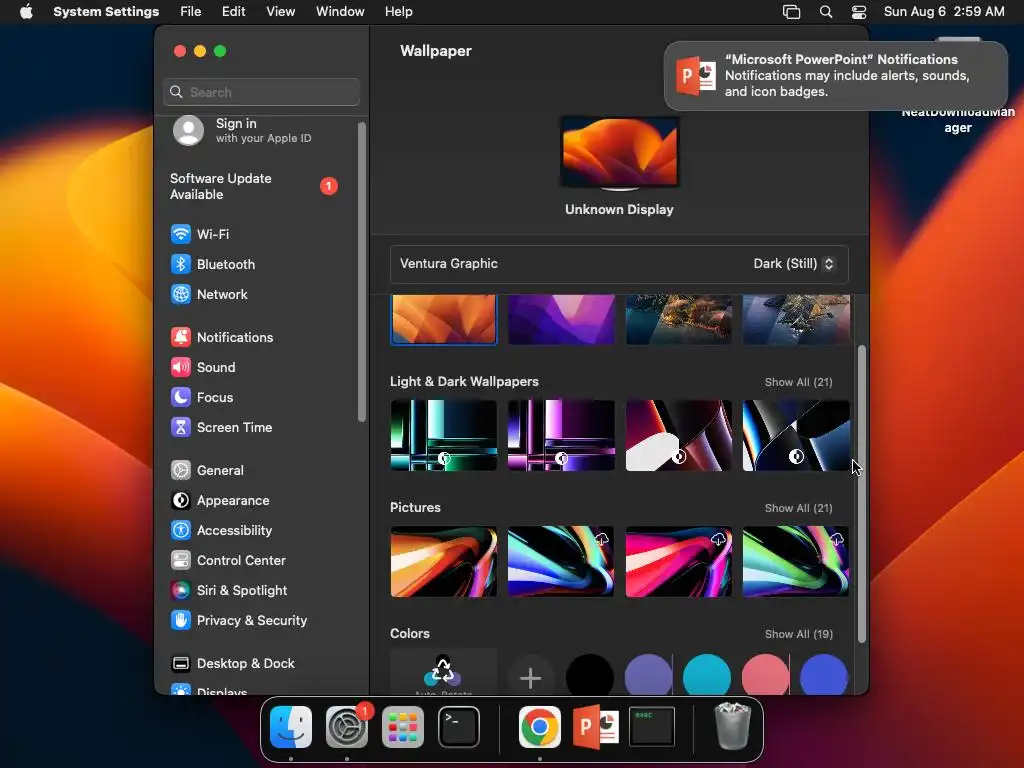Viewport: 1024px width, 768px height.
Task: Open Appearance settings
Action: 220,500
